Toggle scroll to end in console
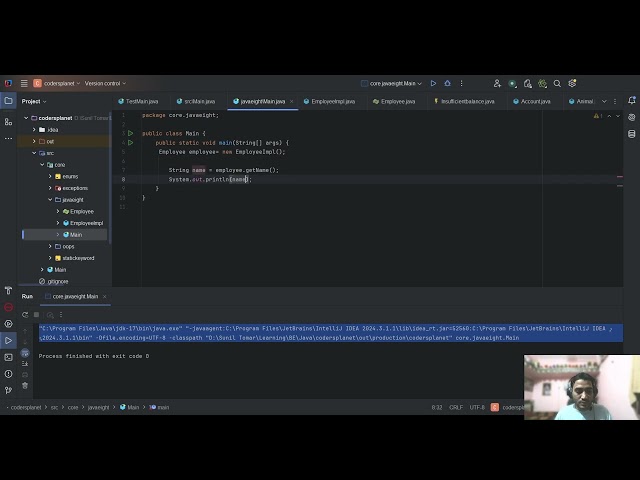Image resolution: width=640 pixels, height=480 pixels. tap(25, 364)
